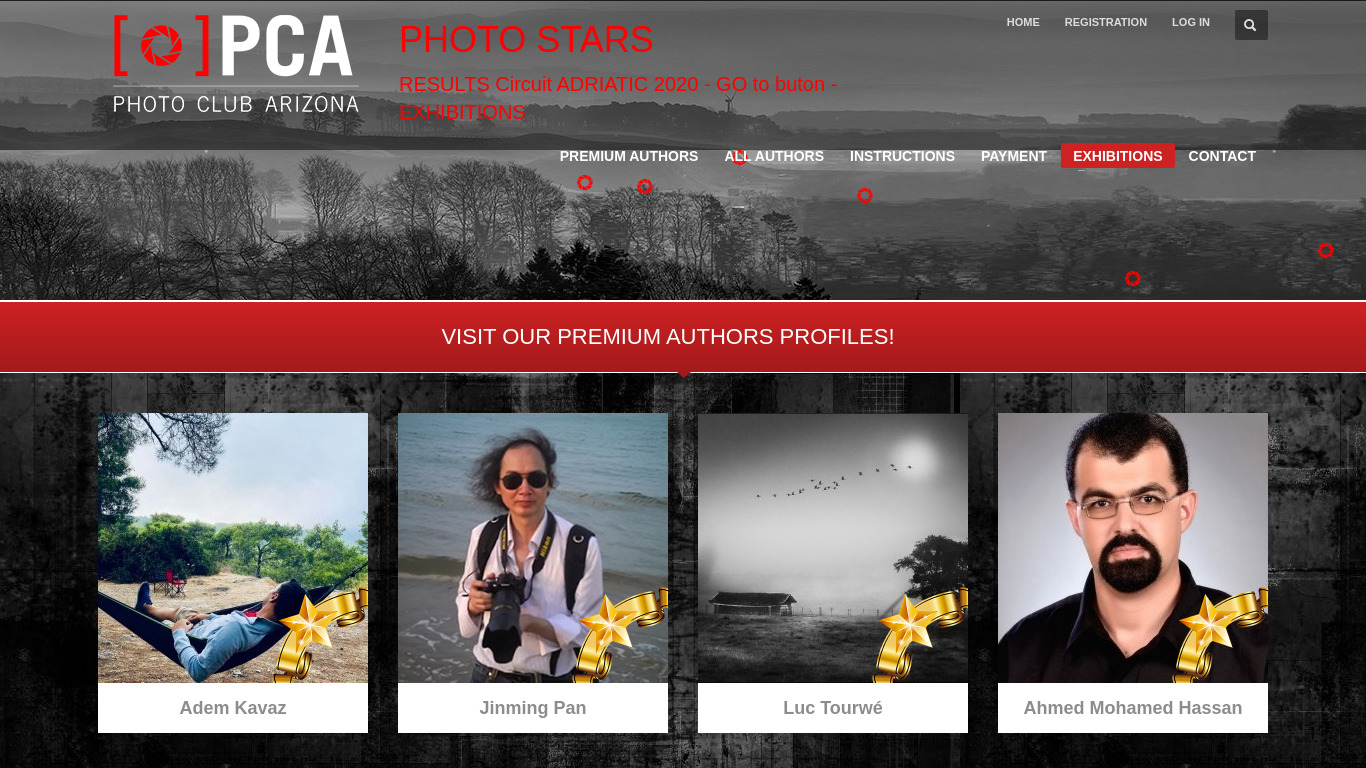Click the Ahmed Mohamed Hassan name label
Image resolution: width=1366 pixels, height=768 pixels.
coord(1133,708)
